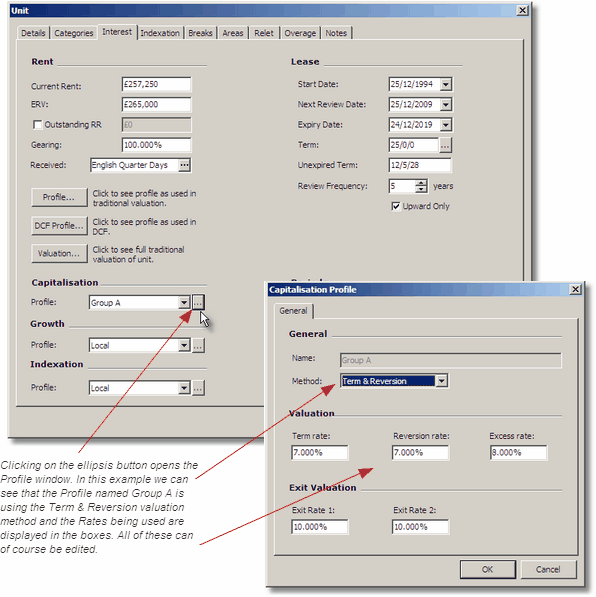The width and height of the screenshot is (596, 597).
Task: Switch to the Breaks tab
Action: [200, 33]
